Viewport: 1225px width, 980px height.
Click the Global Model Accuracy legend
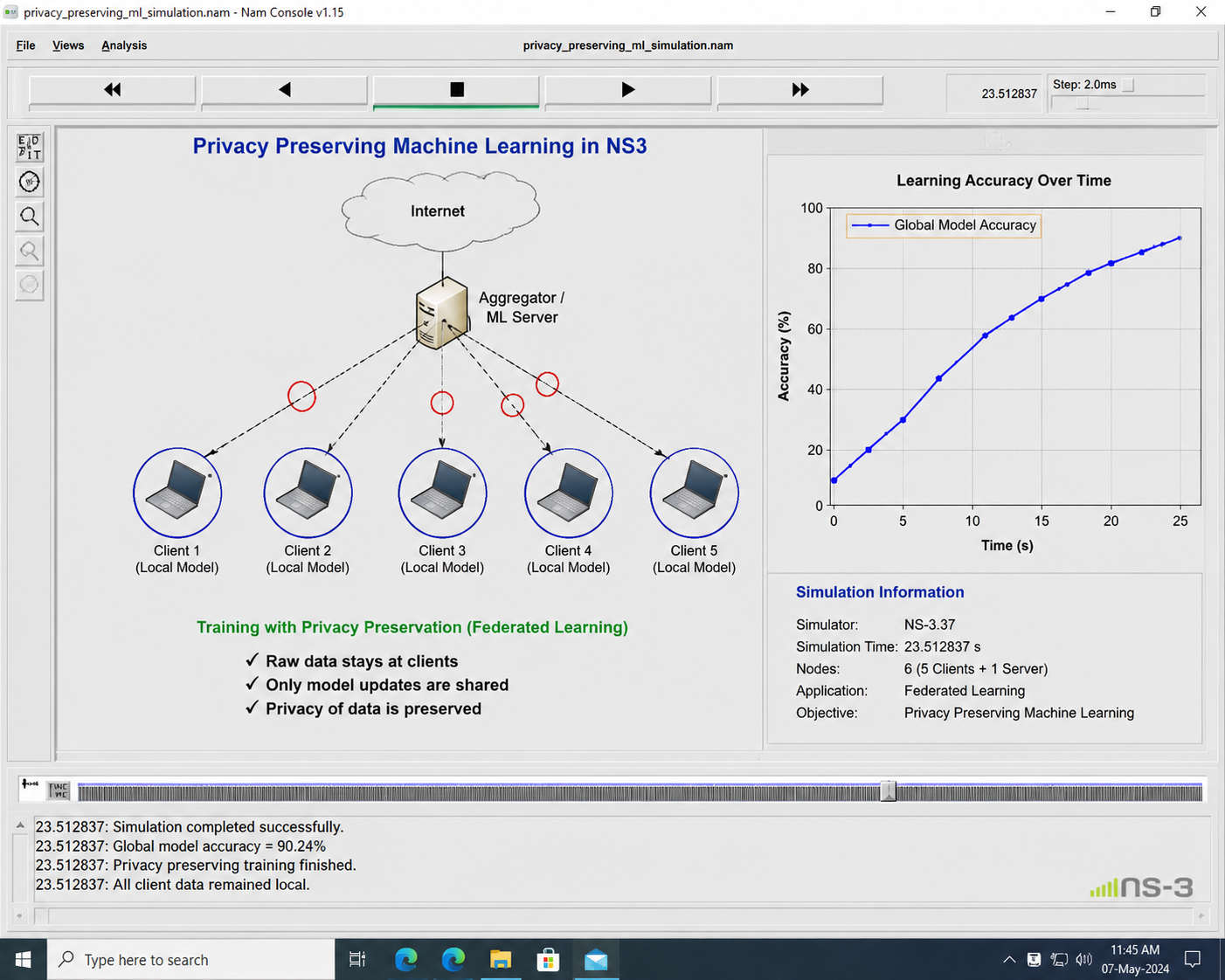(944, 225)
